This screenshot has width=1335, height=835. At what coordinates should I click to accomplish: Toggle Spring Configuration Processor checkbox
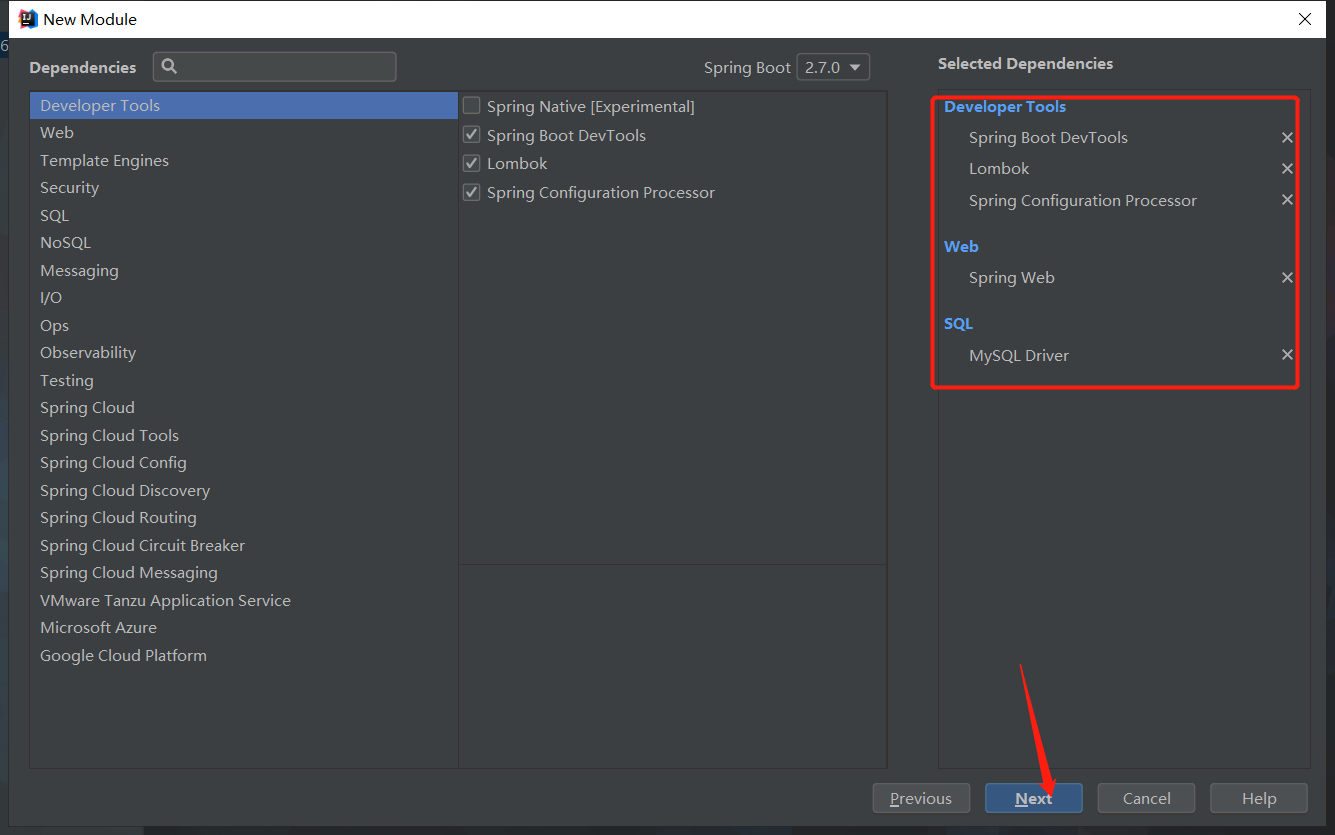472,192
